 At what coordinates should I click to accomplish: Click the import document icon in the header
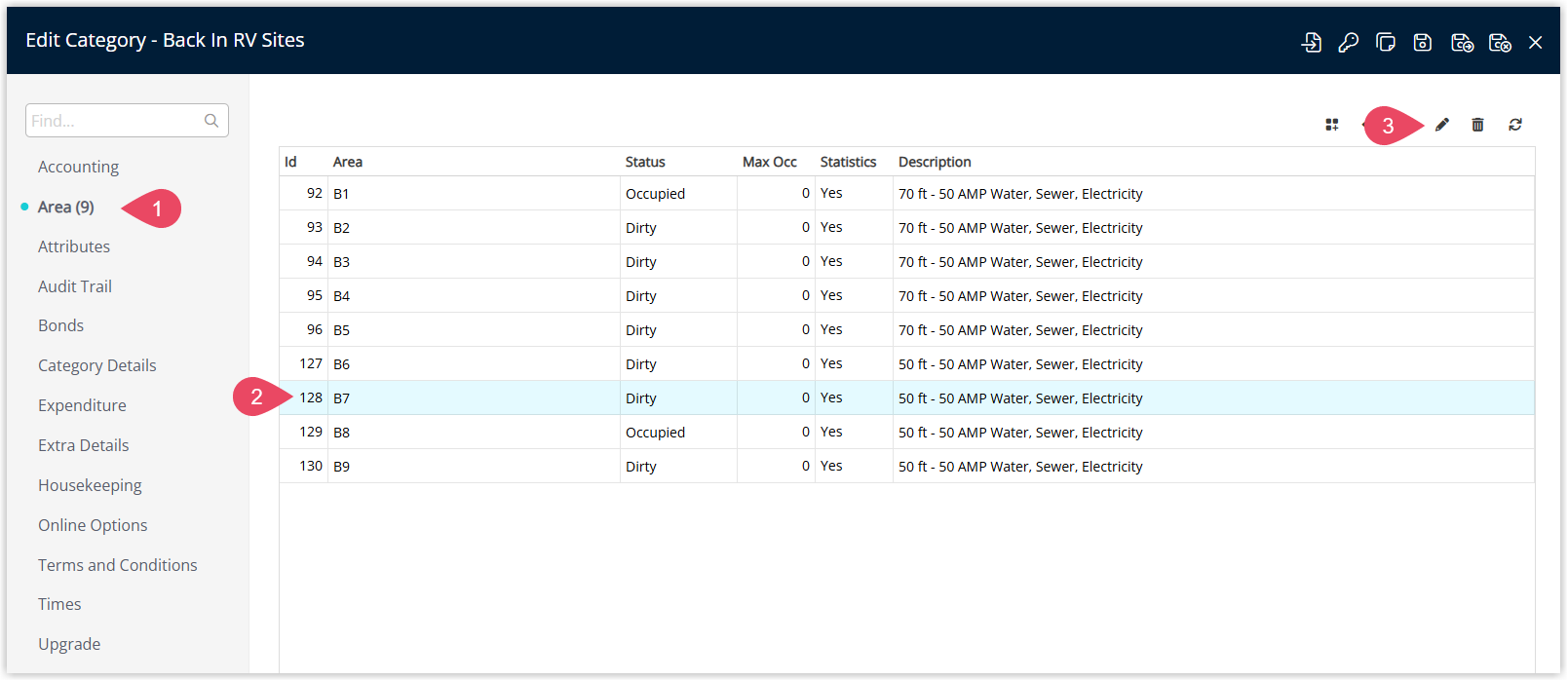[1312, 42]
